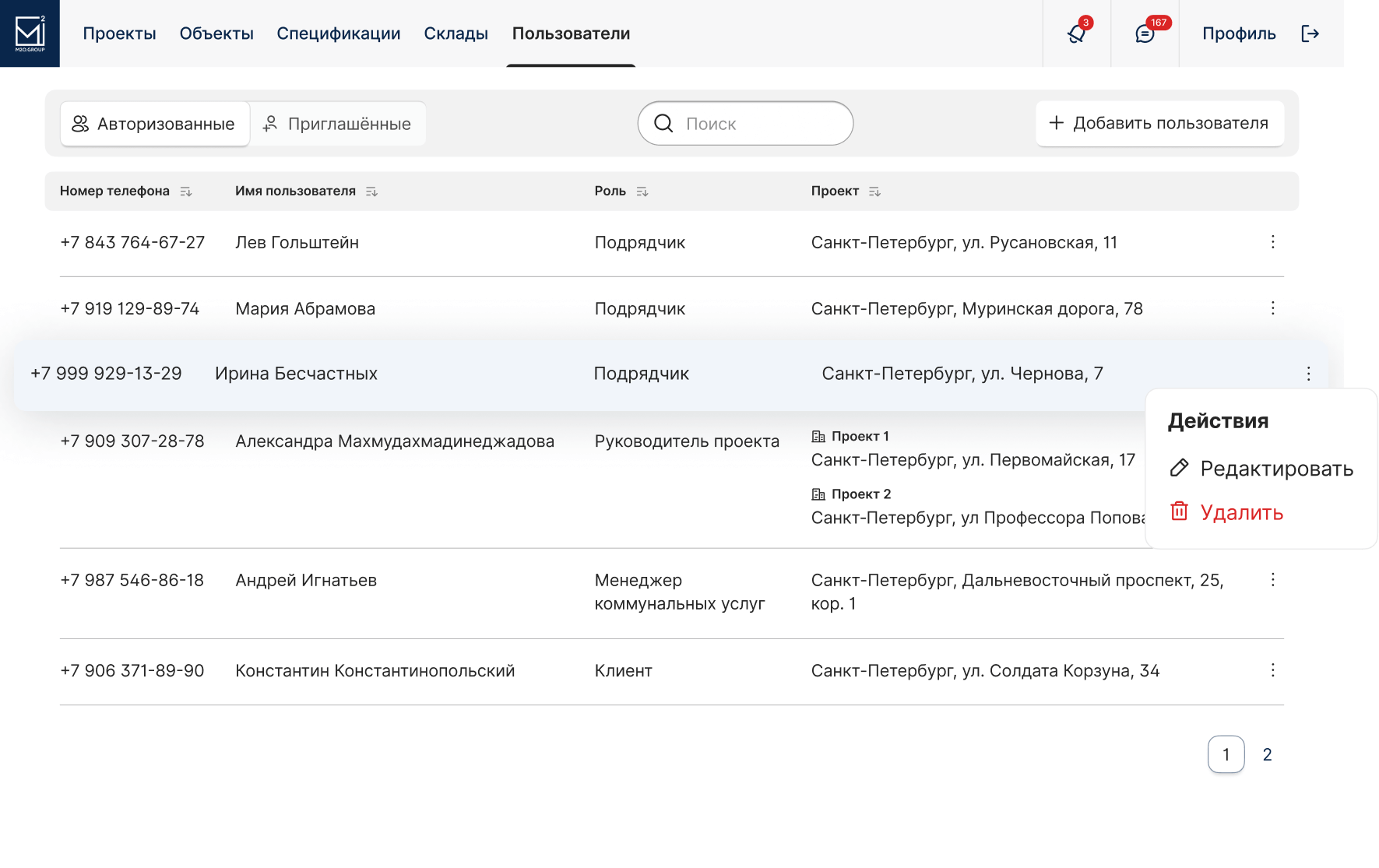The width and height of the screenshot is (1379, 868).
Task: Click name Александра Махмудахмадинеджадова
Action: point(395,441)
